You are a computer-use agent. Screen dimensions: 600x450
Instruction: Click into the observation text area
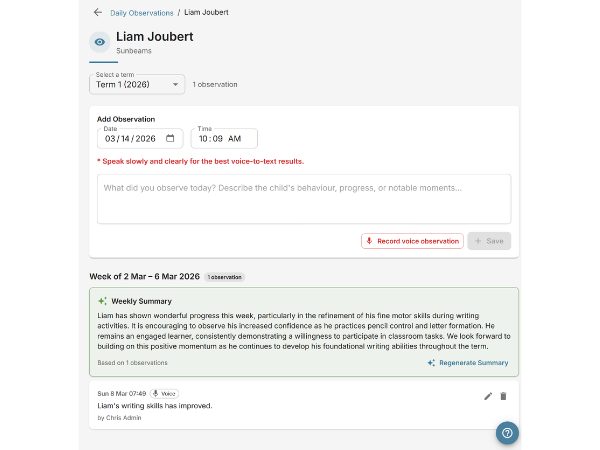click(303, 198)
